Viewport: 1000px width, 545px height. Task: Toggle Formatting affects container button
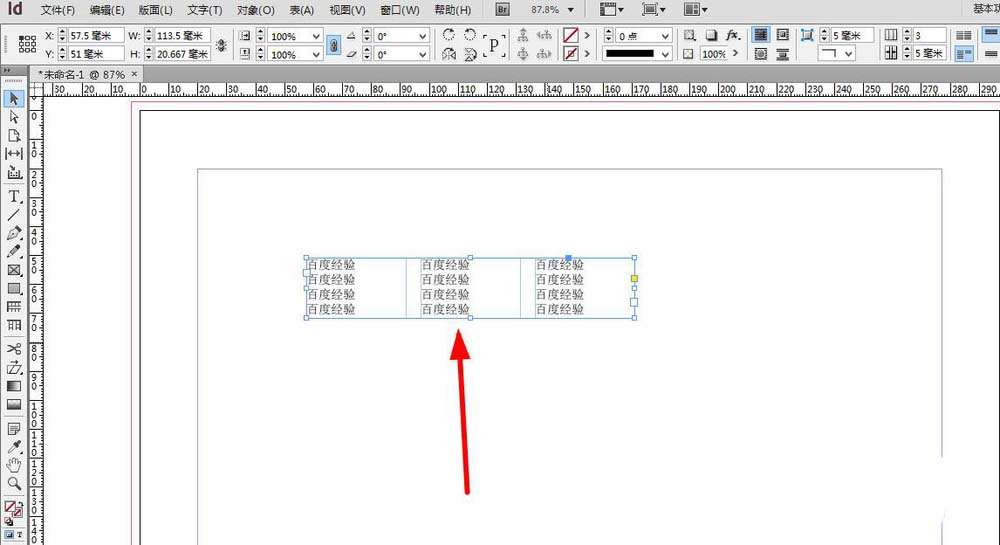[10, 535]
